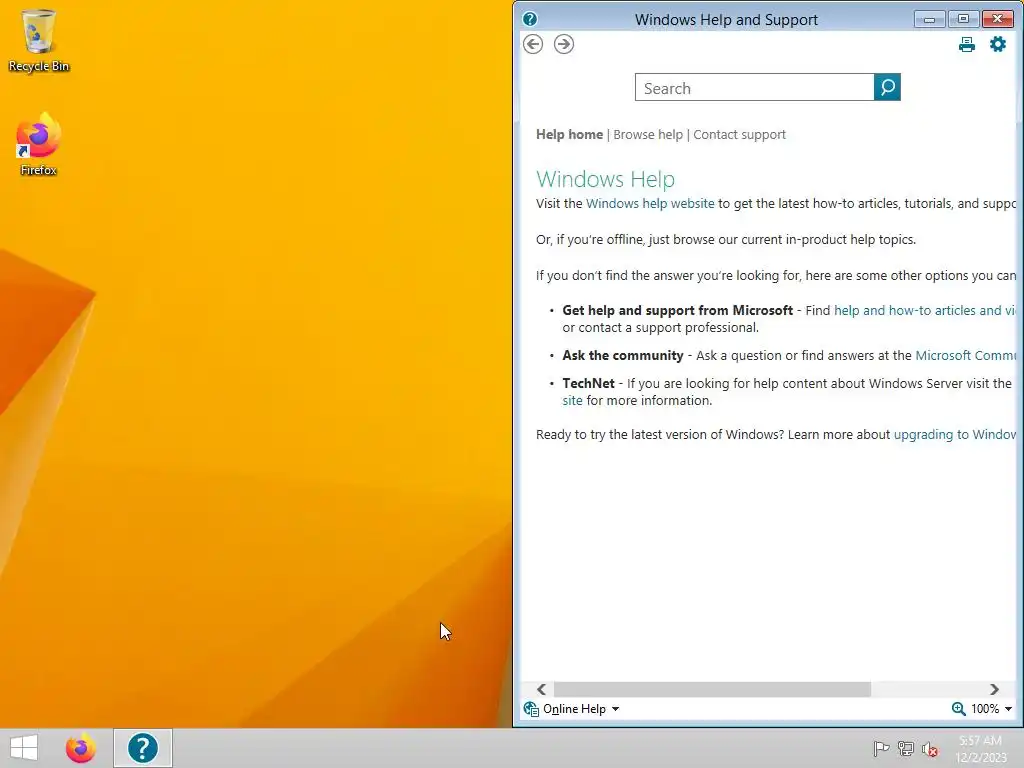Click the magnifier search button
The width and height of the screenshot is (1024, 768).
tap(887, 88)
